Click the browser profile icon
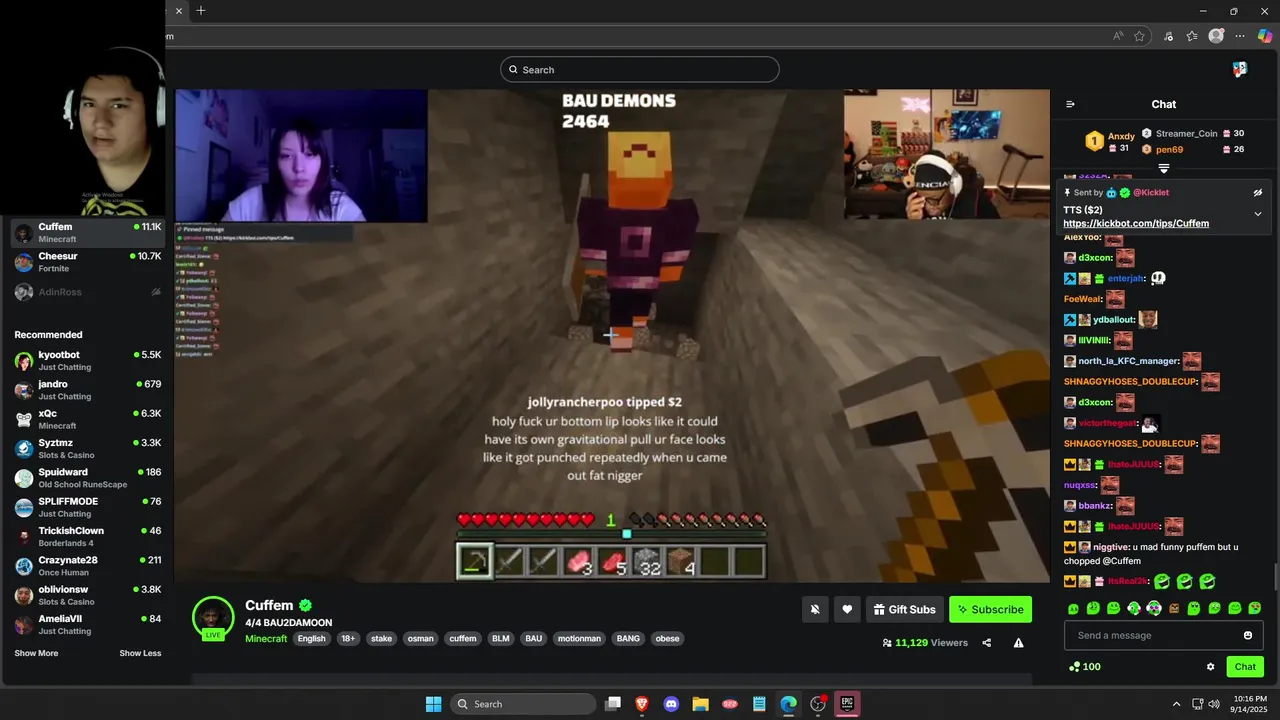Image resolution: width=1280 pixels, height=720 pixels. 1216,36
